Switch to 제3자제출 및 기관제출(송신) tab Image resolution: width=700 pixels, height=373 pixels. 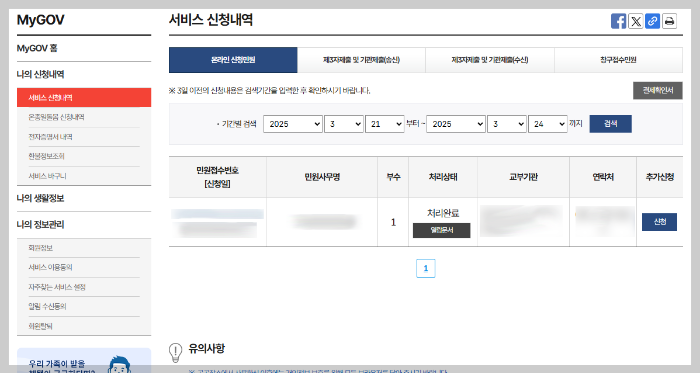pyautogui.click(x=361, y=60)
